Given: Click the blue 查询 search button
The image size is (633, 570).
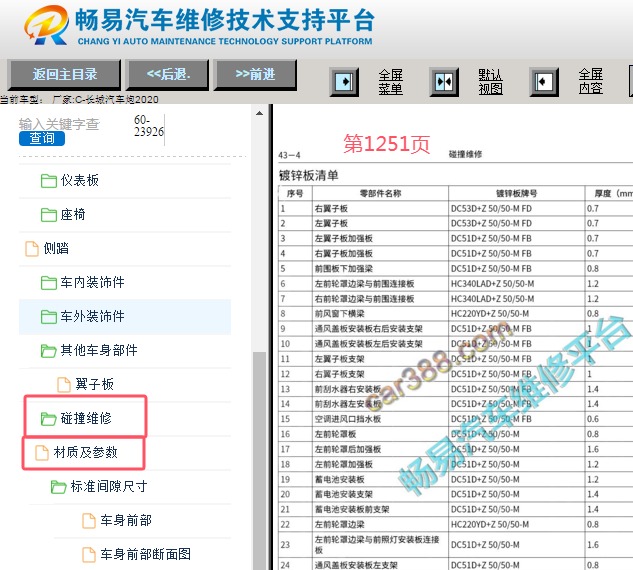Looking at the screenshot, I should (x=42, y=138).
